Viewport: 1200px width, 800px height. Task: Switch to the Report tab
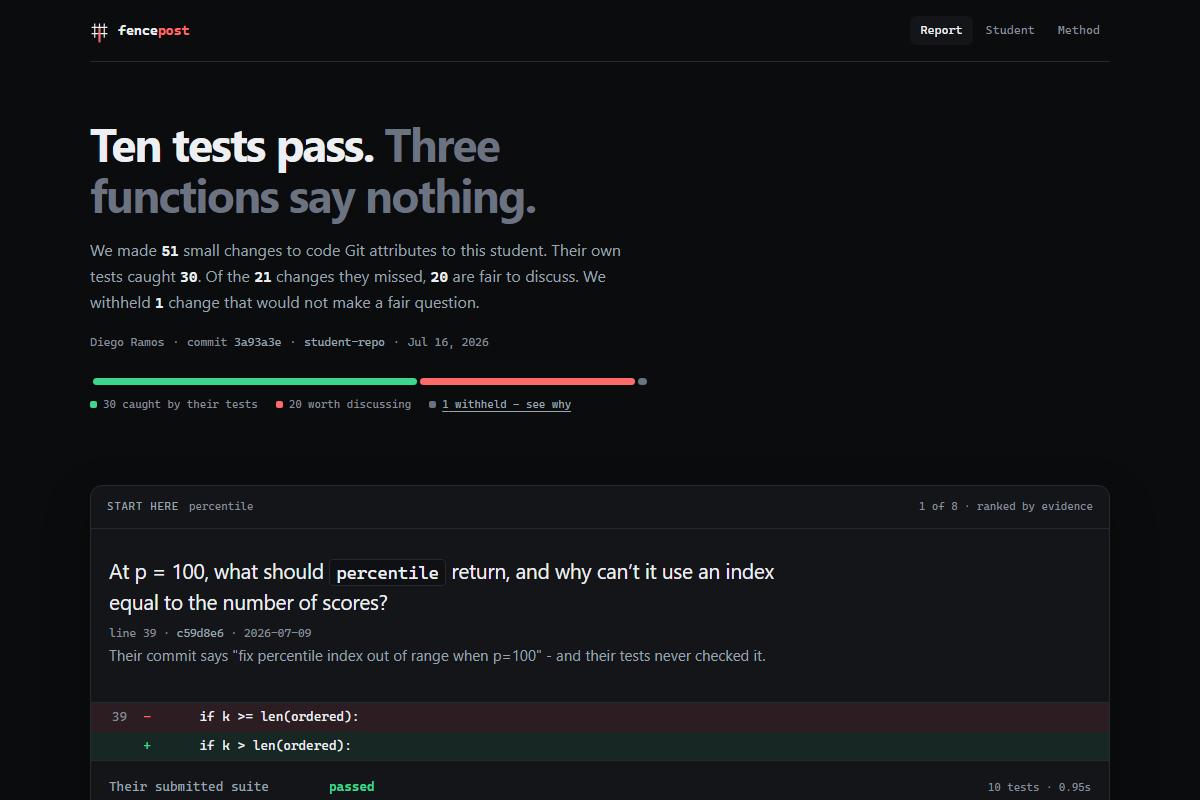(941, 30)
